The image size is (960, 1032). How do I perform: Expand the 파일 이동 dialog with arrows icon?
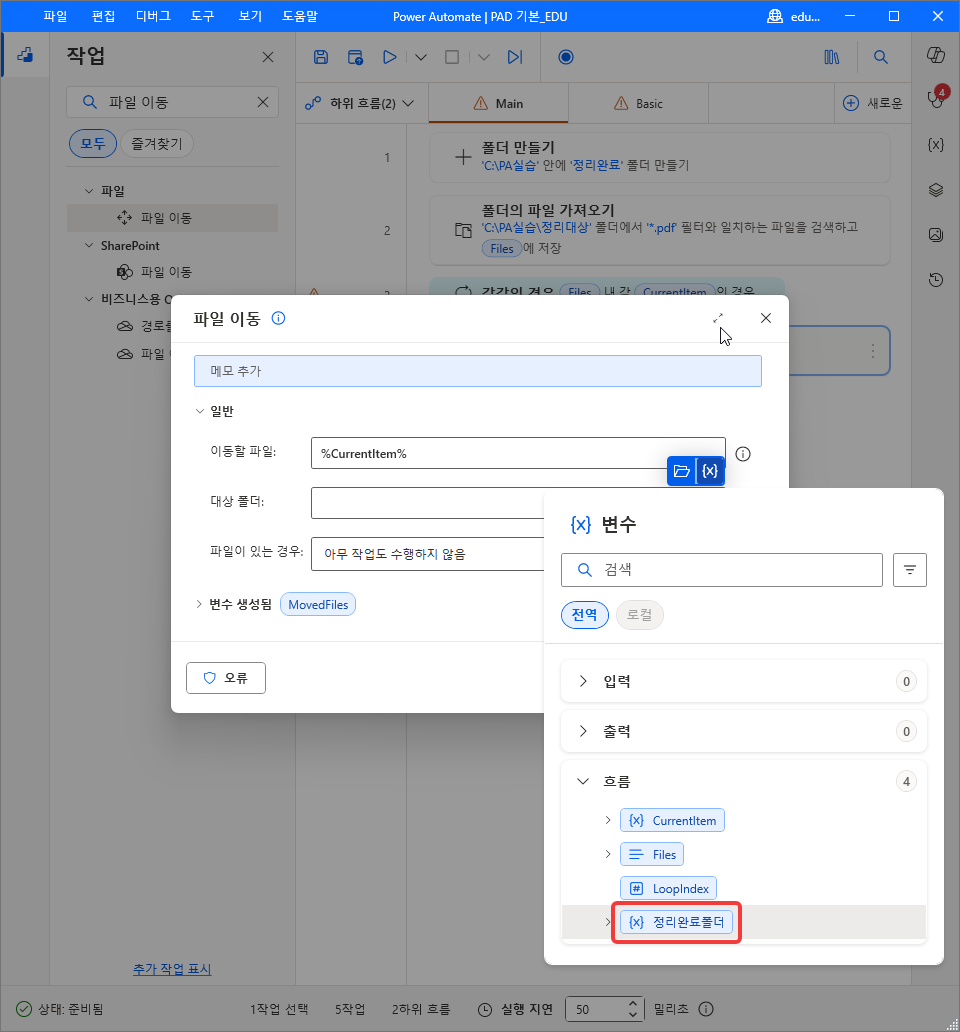coord(718,319)
